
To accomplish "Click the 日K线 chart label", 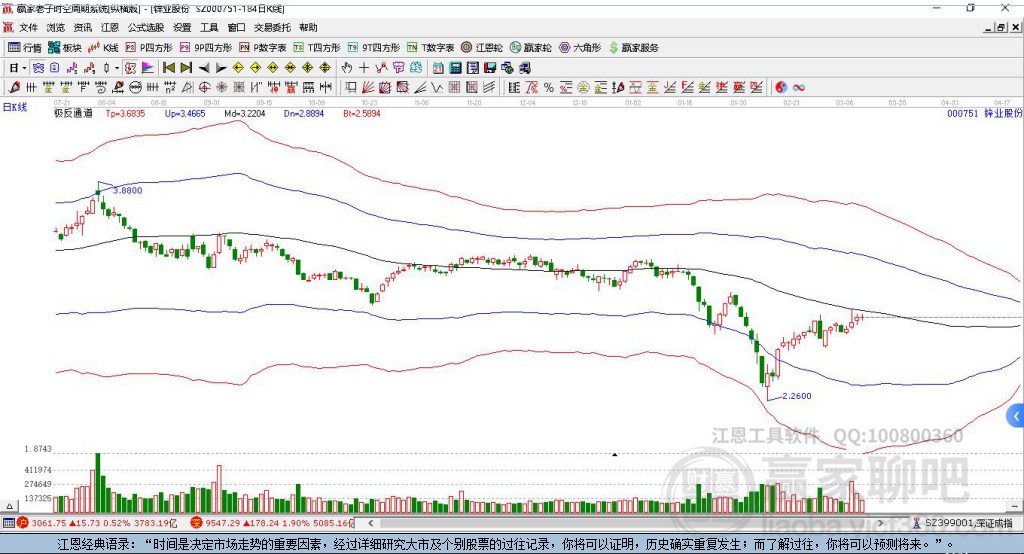I will coord(15,107).
